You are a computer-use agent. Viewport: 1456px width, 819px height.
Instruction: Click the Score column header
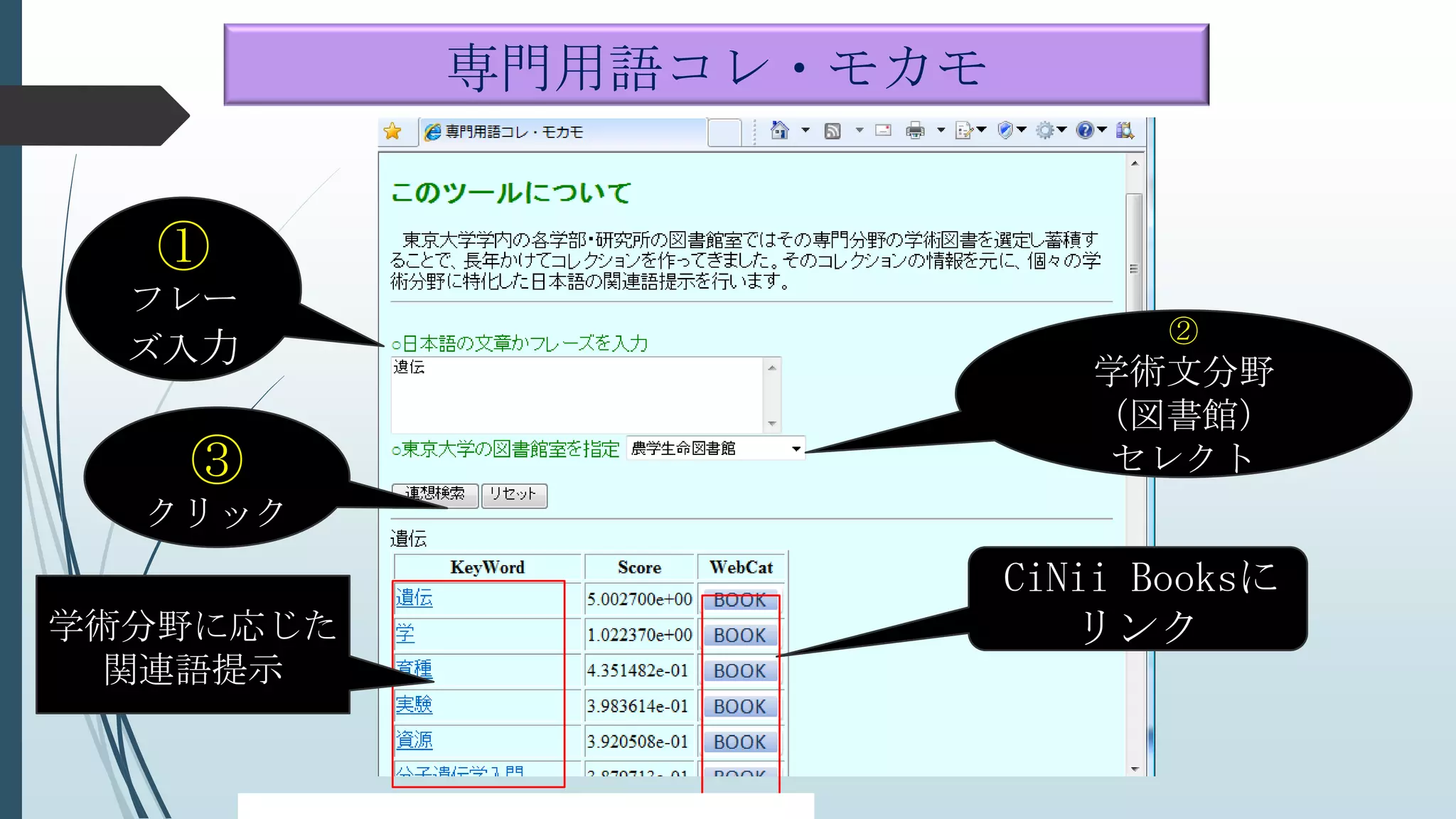click(639, 567)
